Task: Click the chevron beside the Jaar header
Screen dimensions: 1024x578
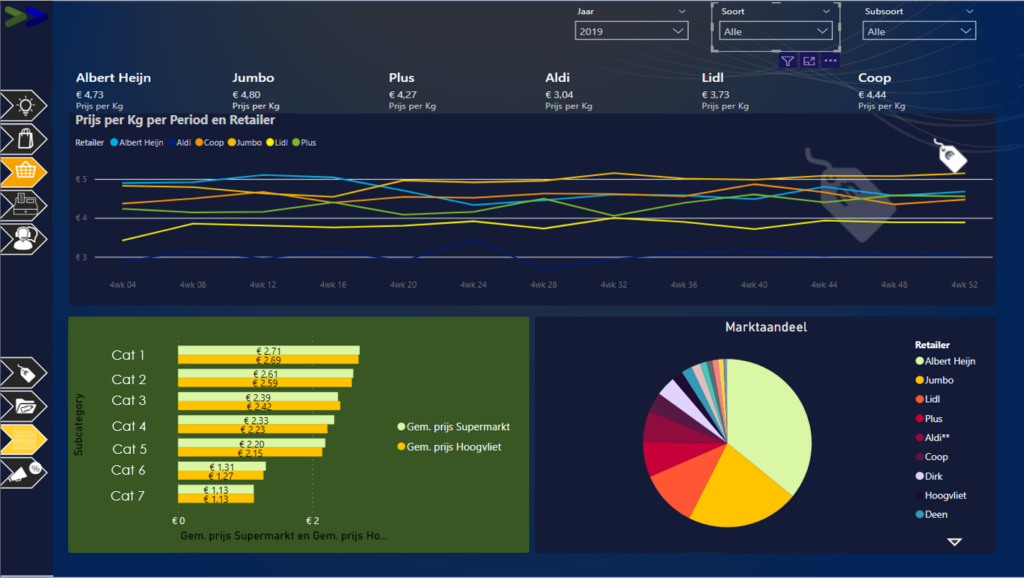Action: pos(682,11)
